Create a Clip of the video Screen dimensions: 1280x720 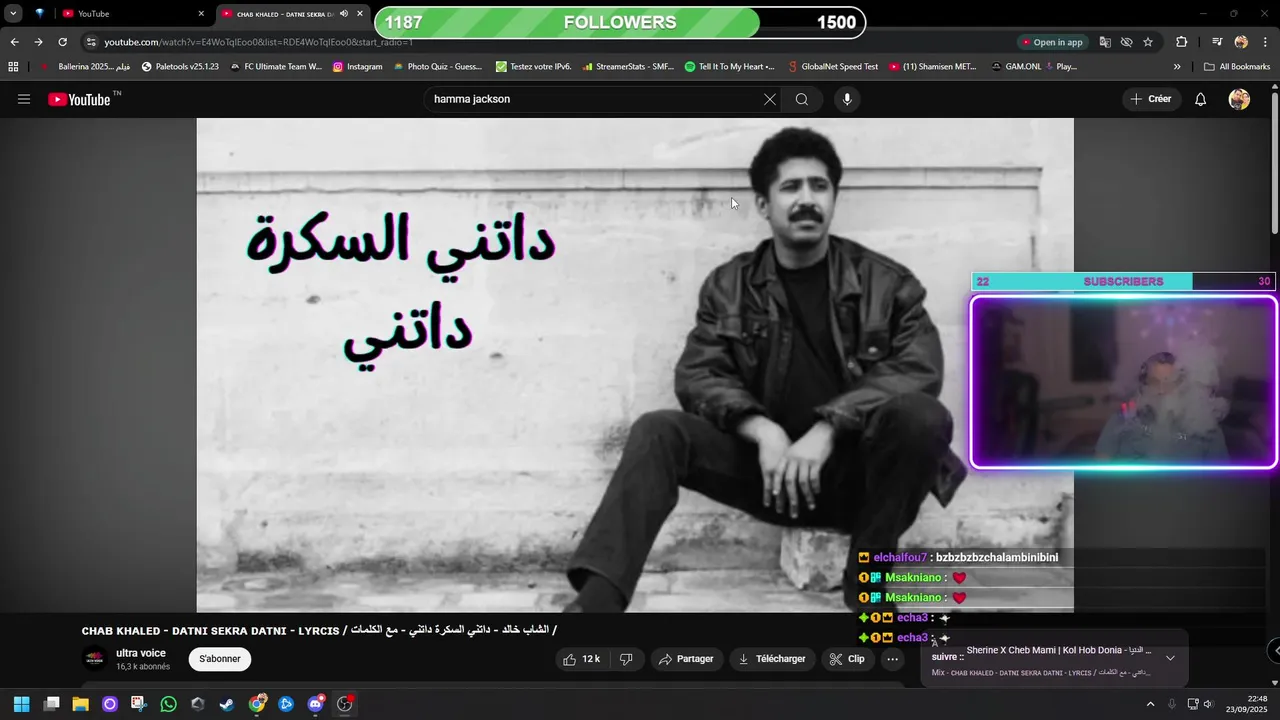[x=847, y=659]
